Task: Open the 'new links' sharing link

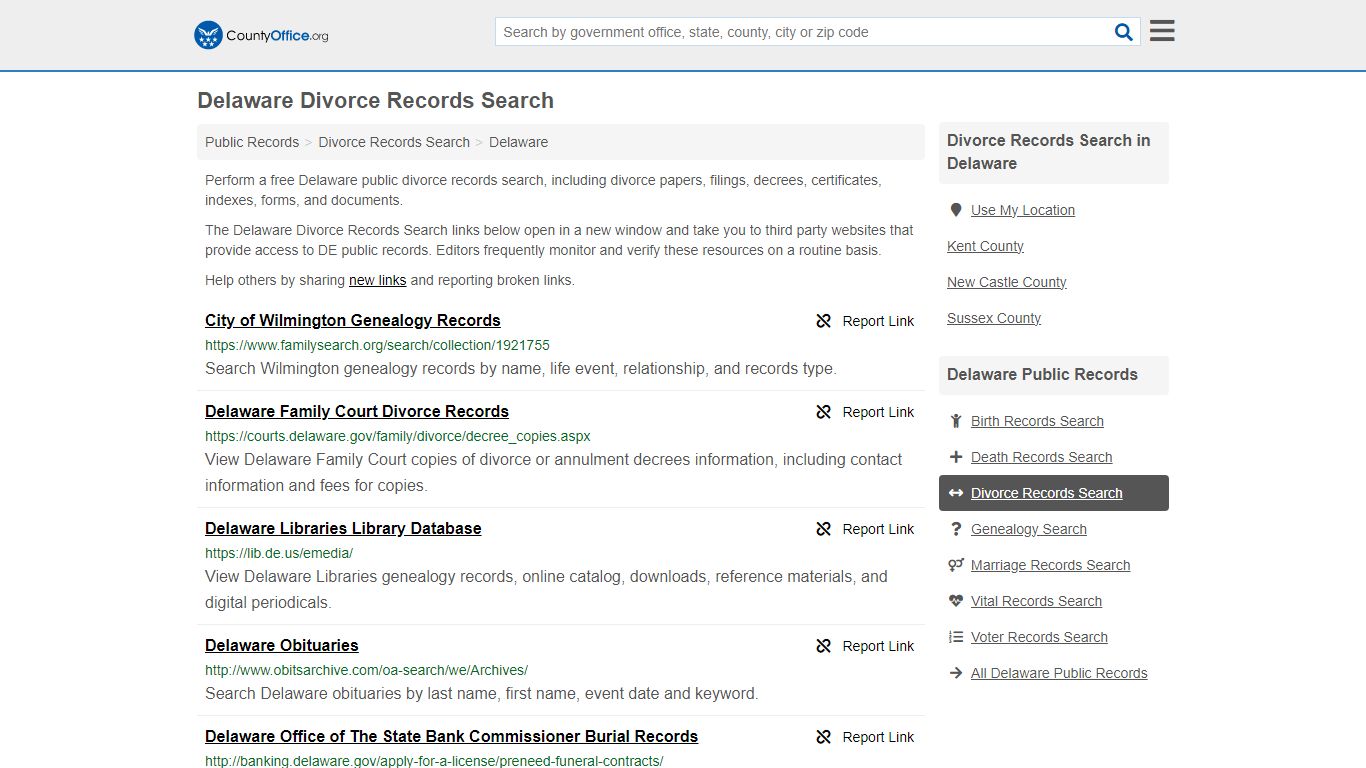Action: click(x=377, y=280)
